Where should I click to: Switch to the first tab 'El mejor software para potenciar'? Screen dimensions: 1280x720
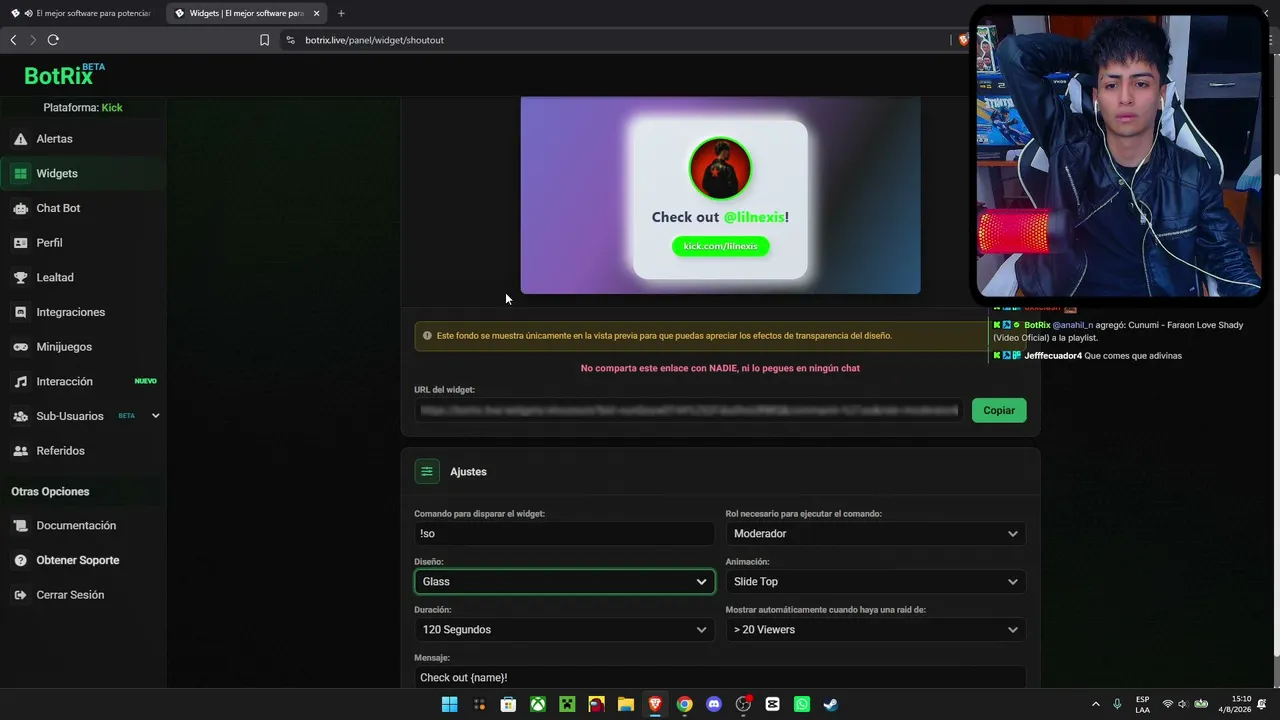click(x=82, y=13)
